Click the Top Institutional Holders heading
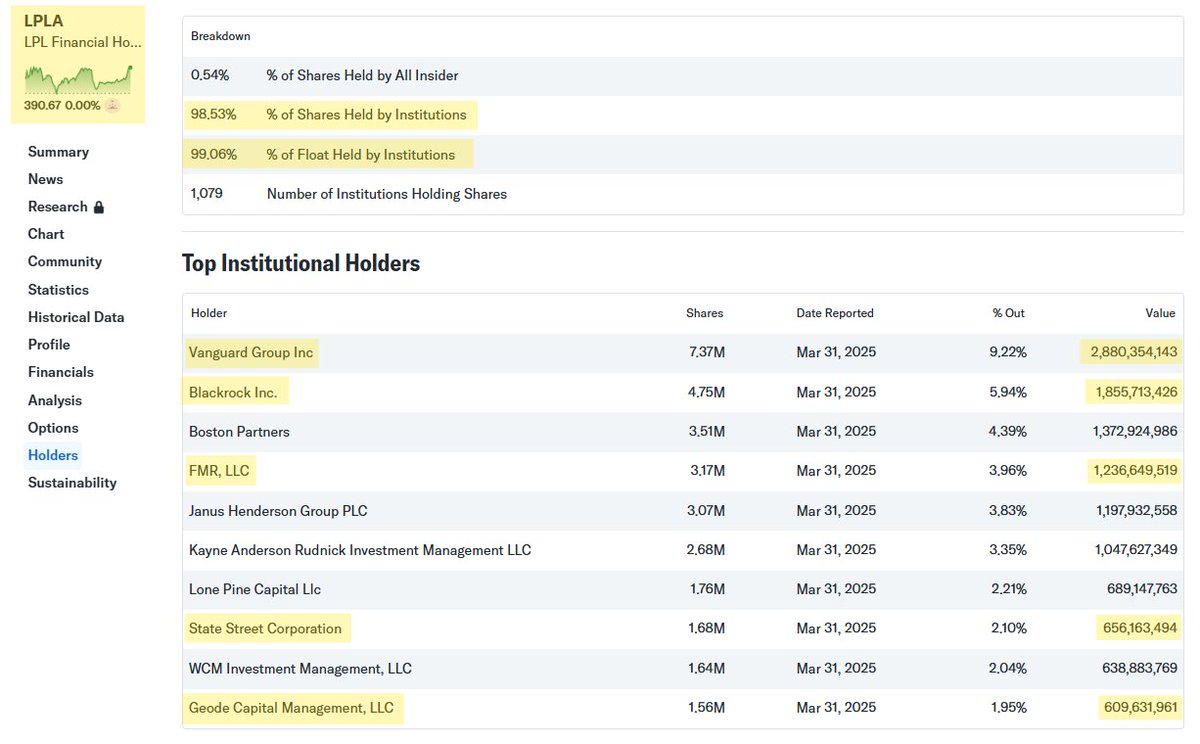Screen dimensions: 1200x744 click(301, 263)
